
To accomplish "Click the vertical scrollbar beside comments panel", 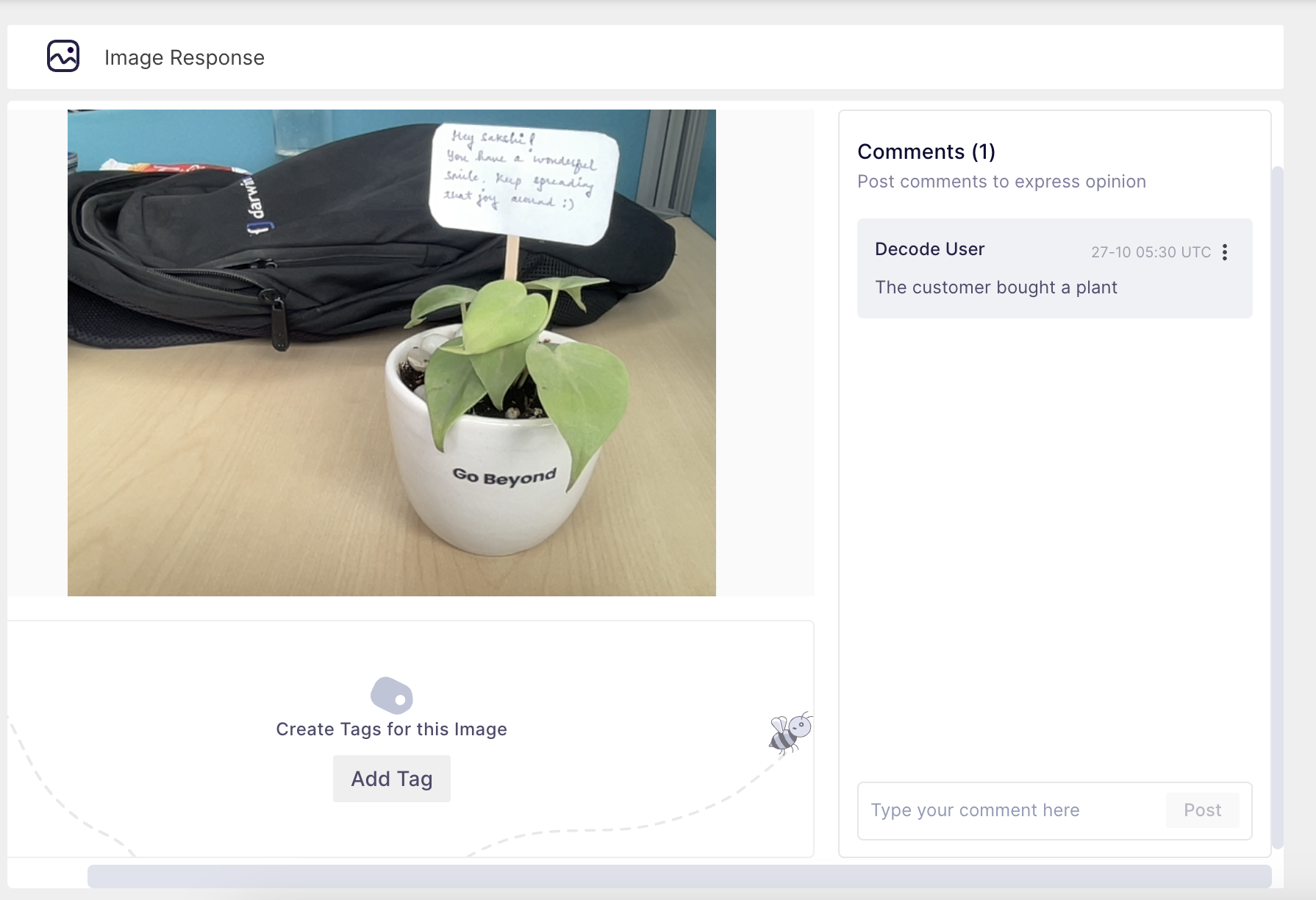I will (x=1278, y=507).
